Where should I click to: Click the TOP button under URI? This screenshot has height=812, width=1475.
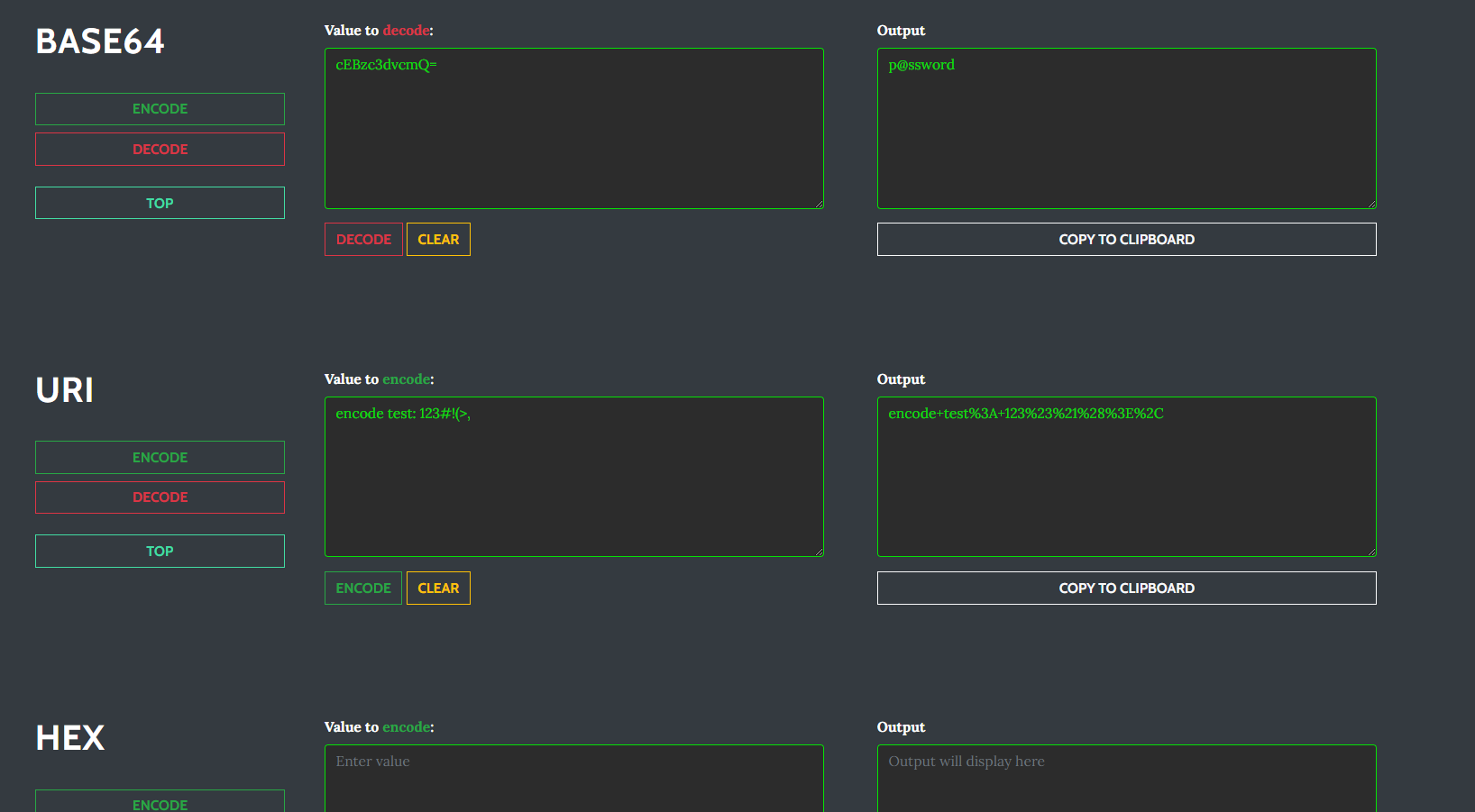[x=160, y=552]
